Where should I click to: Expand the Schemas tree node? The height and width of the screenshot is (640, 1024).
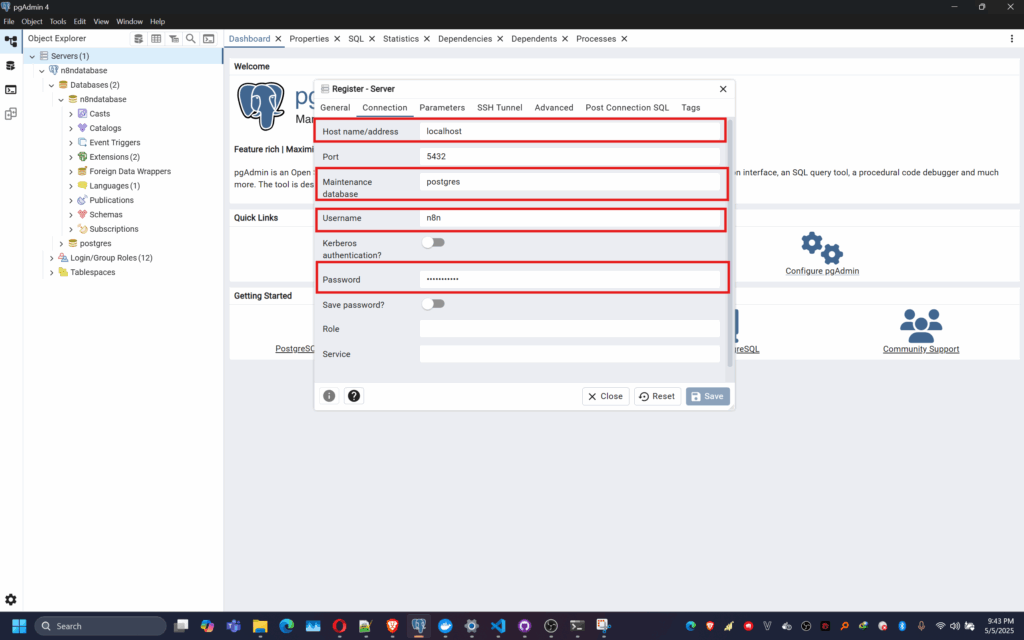tap(71, 214)
